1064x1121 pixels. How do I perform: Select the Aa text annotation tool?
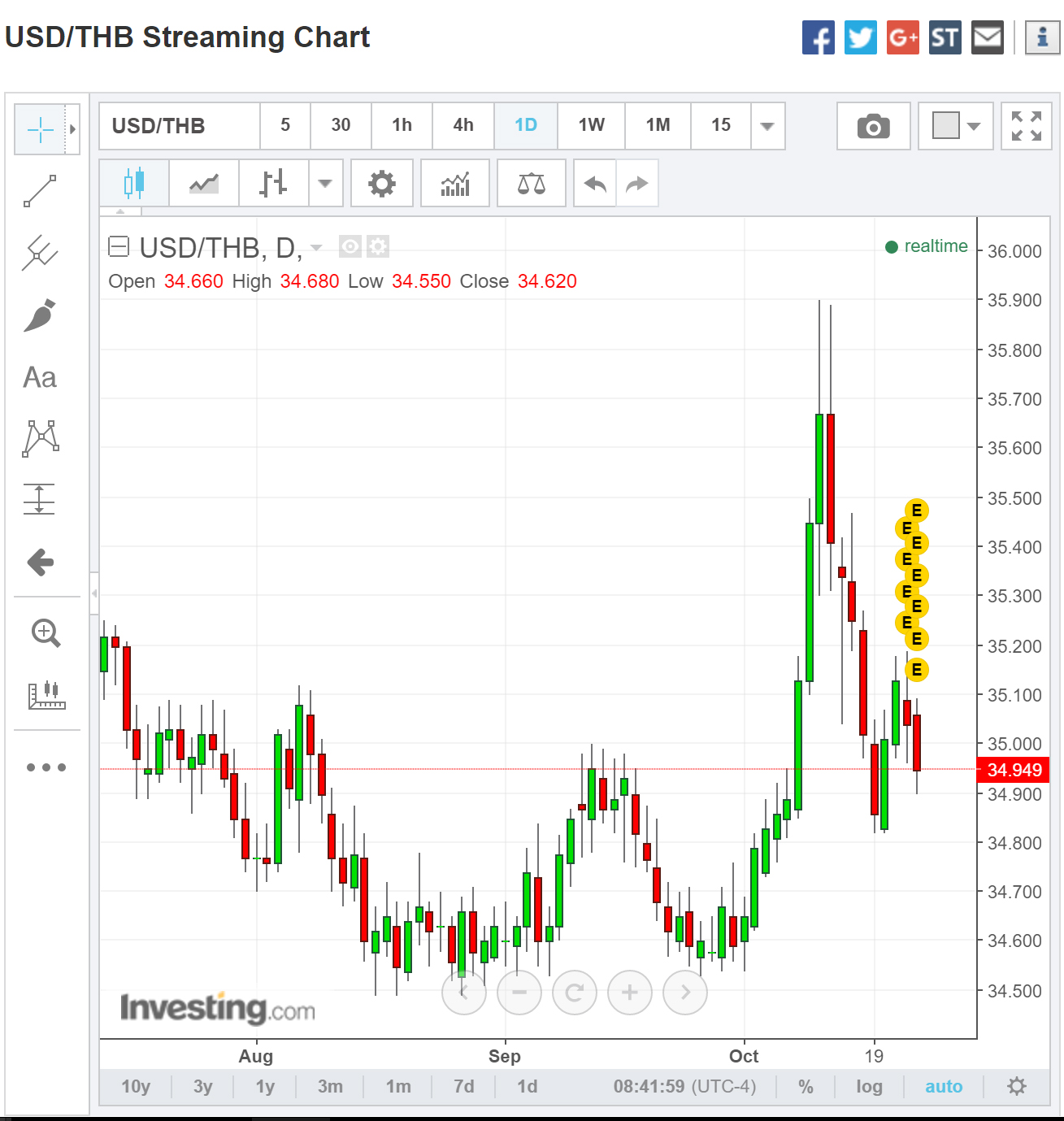[x=40, y=377]
